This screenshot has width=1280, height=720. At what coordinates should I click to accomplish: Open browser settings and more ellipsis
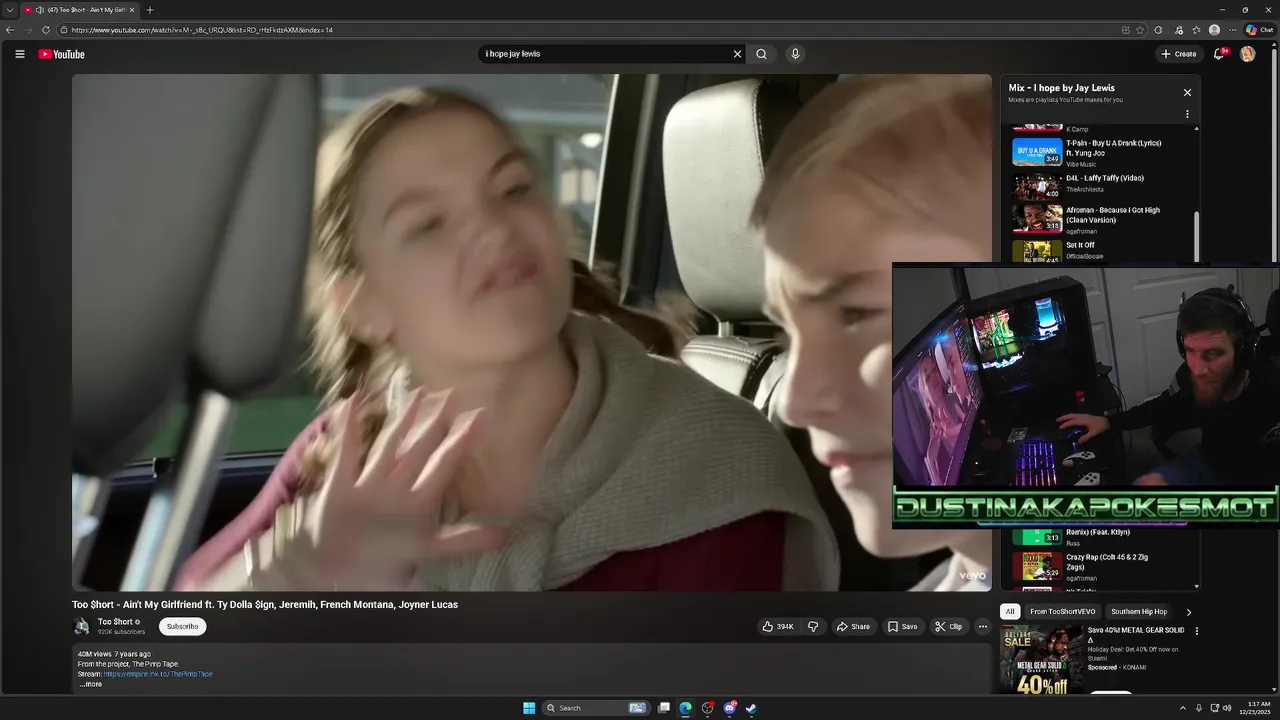point(1232,30)
